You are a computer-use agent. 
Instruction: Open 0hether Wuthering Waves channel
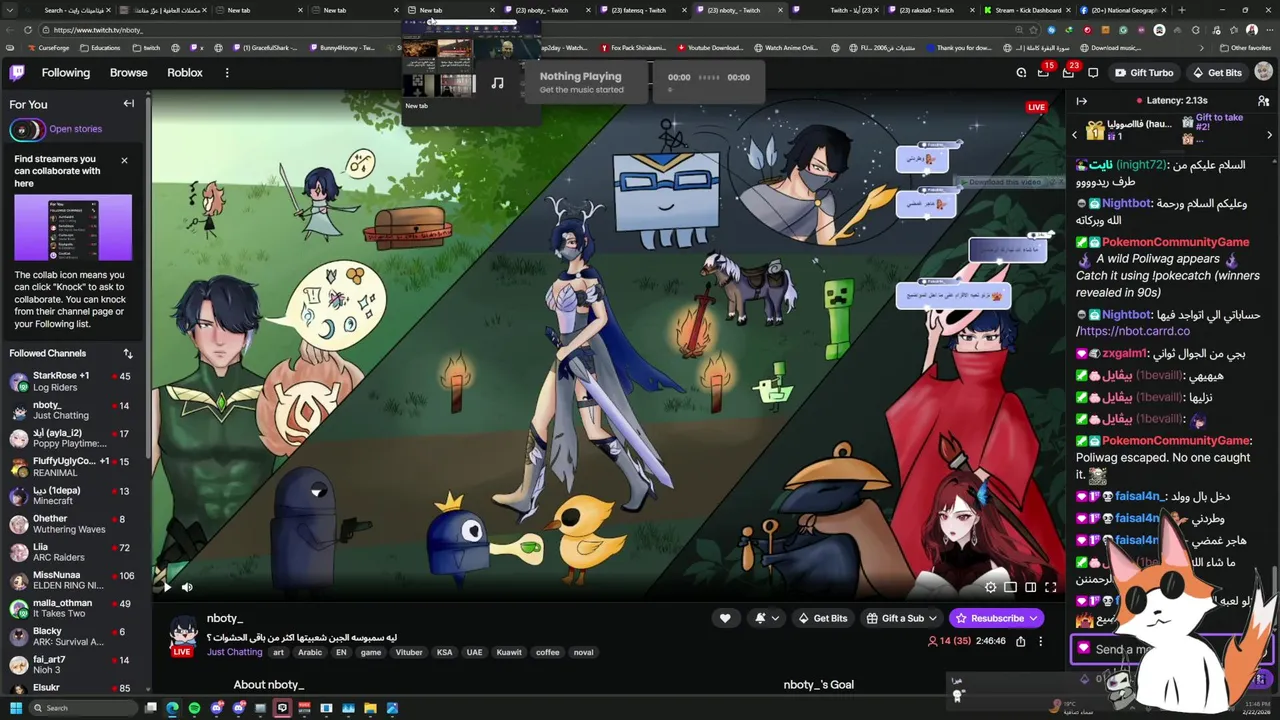tap(75, 524)
